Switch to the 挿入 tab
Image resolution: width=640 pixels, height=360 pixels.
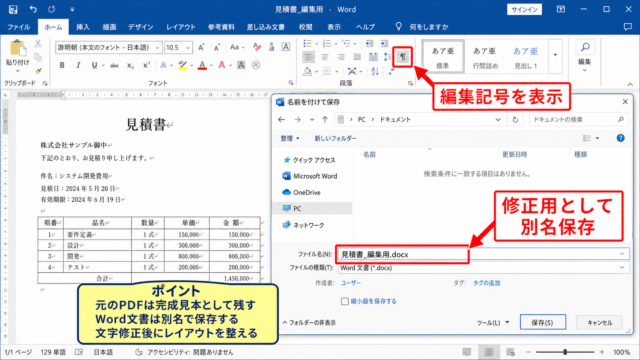pyautogui.click(x=83, y=27)
